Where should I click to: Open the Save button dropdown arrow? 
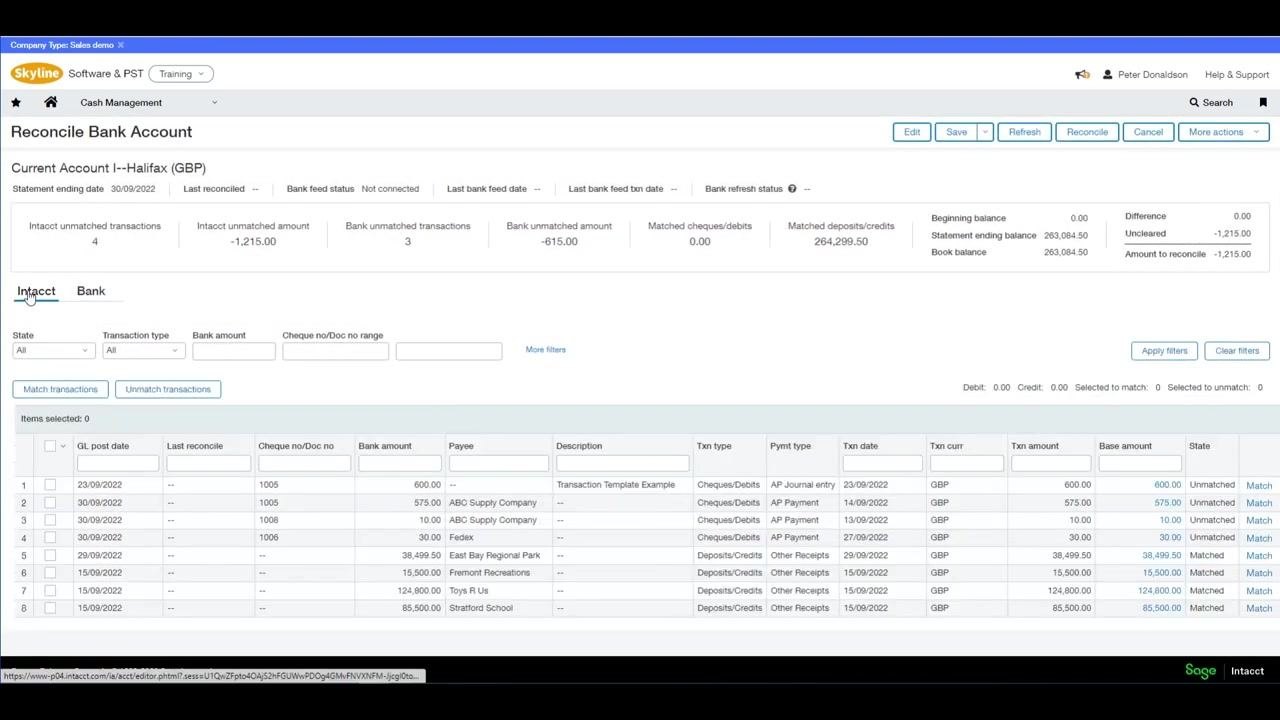985,132
